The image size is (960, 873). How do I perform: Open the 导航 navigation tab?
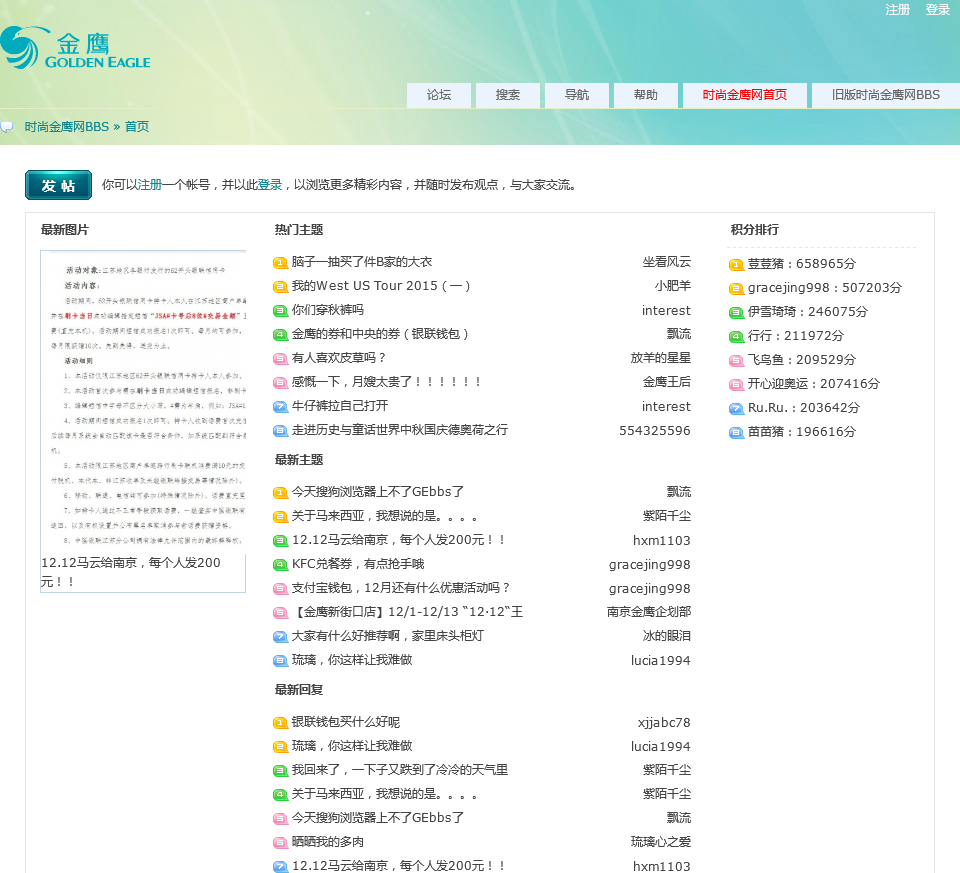(x=577, y=95)
